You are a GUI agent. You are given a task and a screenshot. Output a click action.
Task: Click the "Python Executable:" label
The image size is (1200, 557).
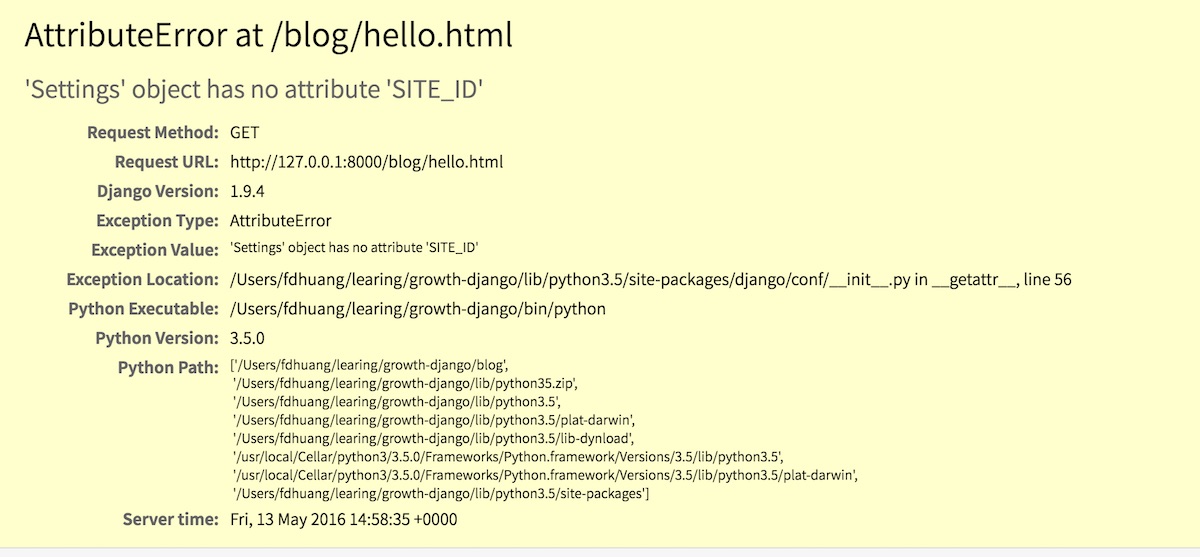pos(143,309)
